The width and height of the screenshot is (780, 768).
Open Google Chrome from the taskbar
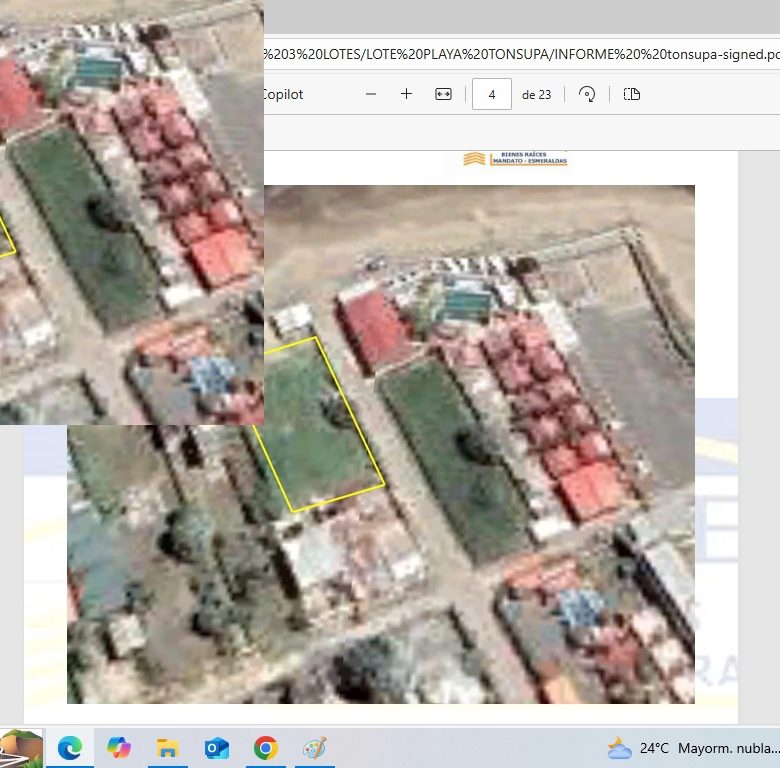(265, 748)
